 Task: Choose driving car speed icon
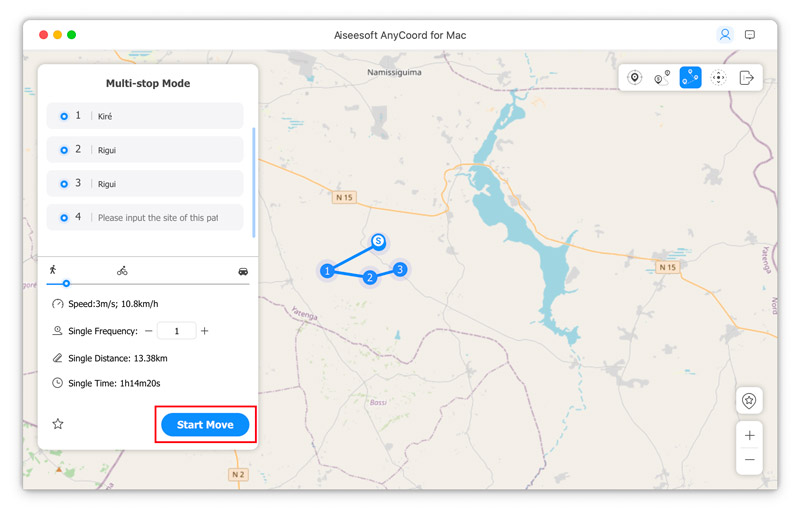[x=243, y=271]
